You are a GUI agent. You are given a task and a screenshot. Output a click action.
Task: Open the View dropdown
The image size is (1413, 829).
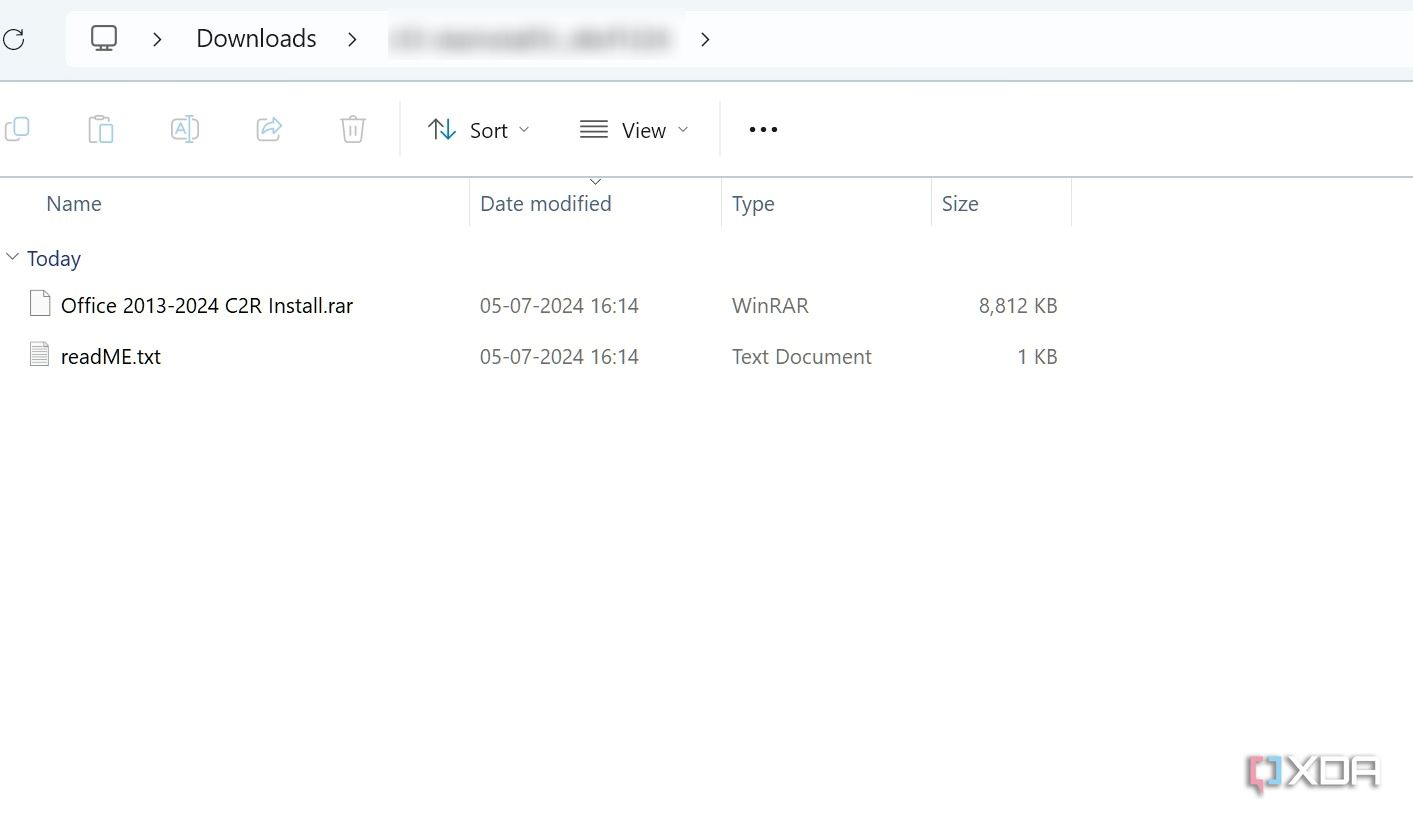[633, 129]
